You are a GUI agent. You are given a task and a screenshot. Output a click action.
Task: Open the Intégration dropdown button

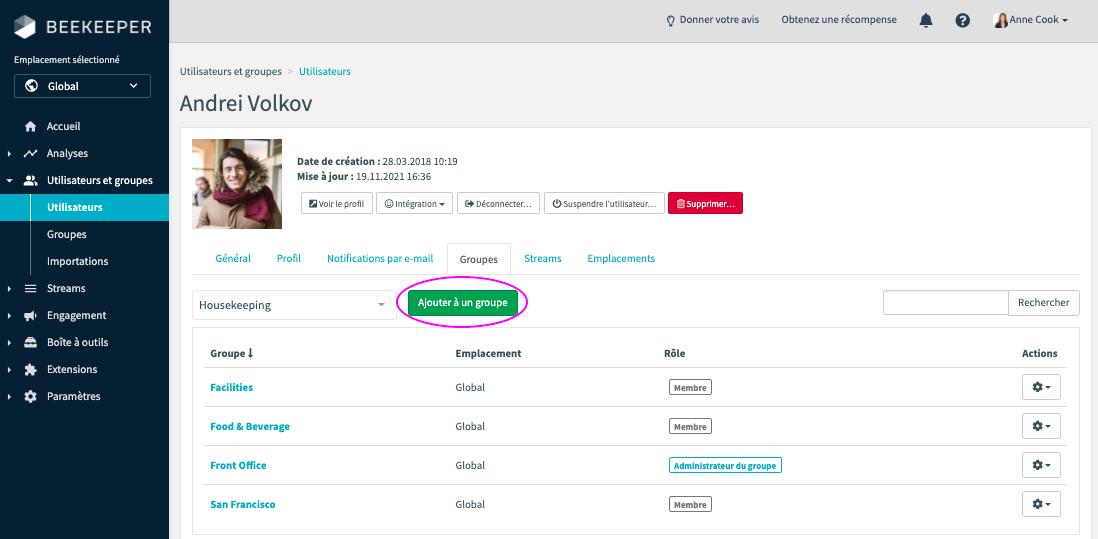pyautogui.click(x=414, y=204)
